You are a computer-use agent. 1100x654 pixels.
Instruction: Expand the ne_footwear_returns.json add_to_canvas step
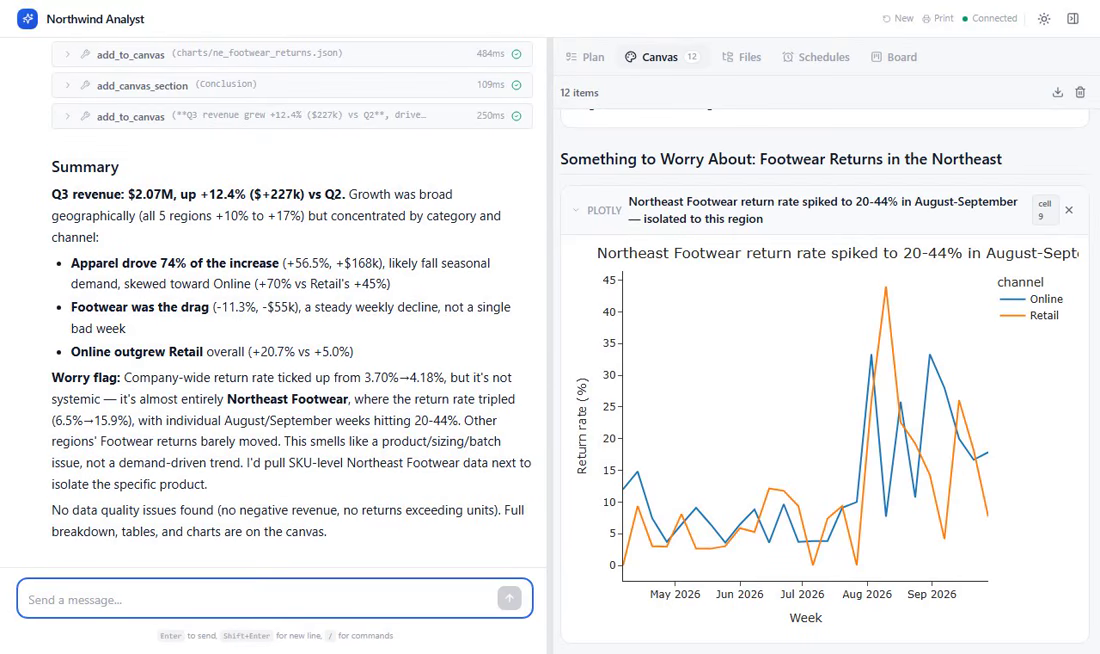click(x=67, y=54)
